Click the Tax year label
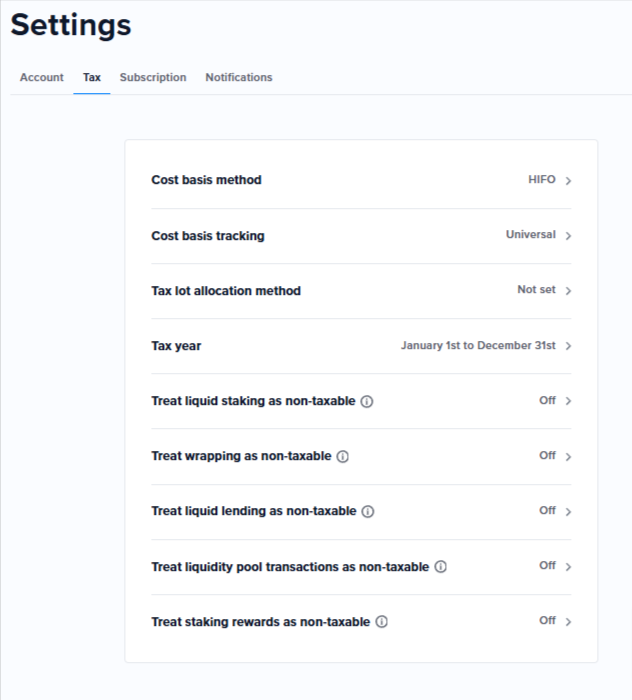This screenshot has width=632, height=700. (x=176, y=346)
